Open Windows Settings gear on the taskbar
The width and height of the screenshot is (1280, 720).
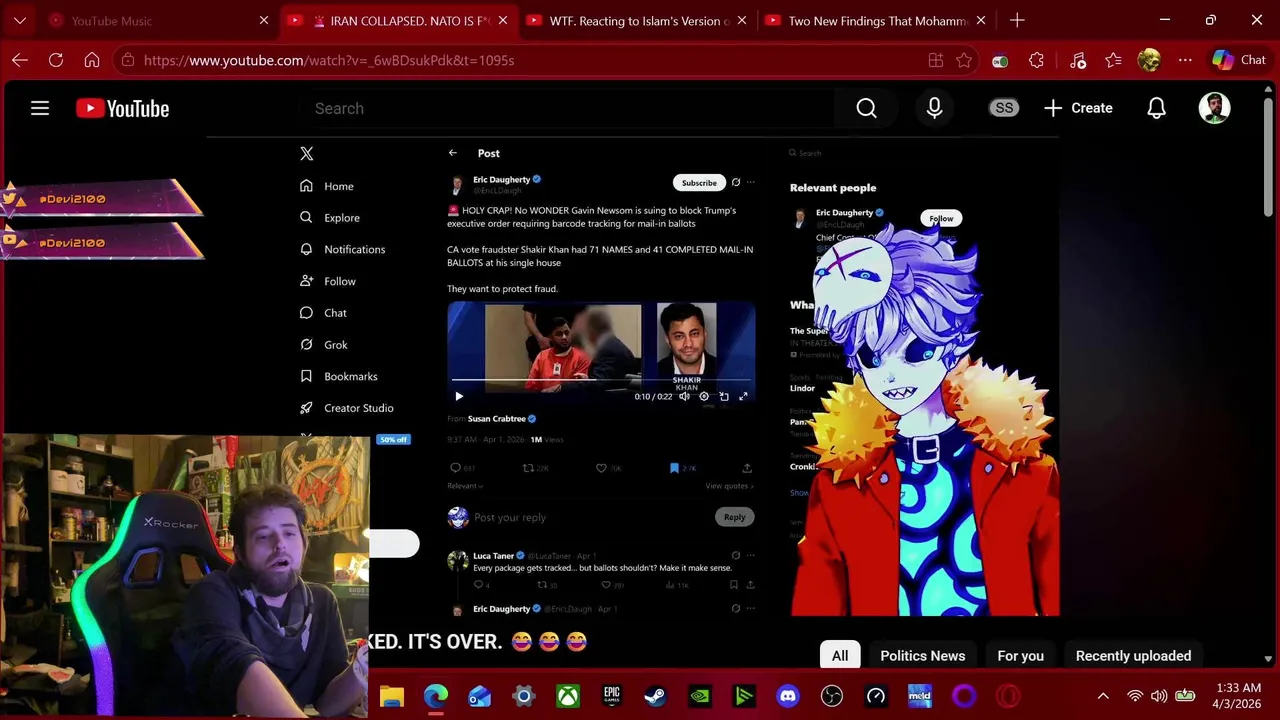[x=523, y=696]
